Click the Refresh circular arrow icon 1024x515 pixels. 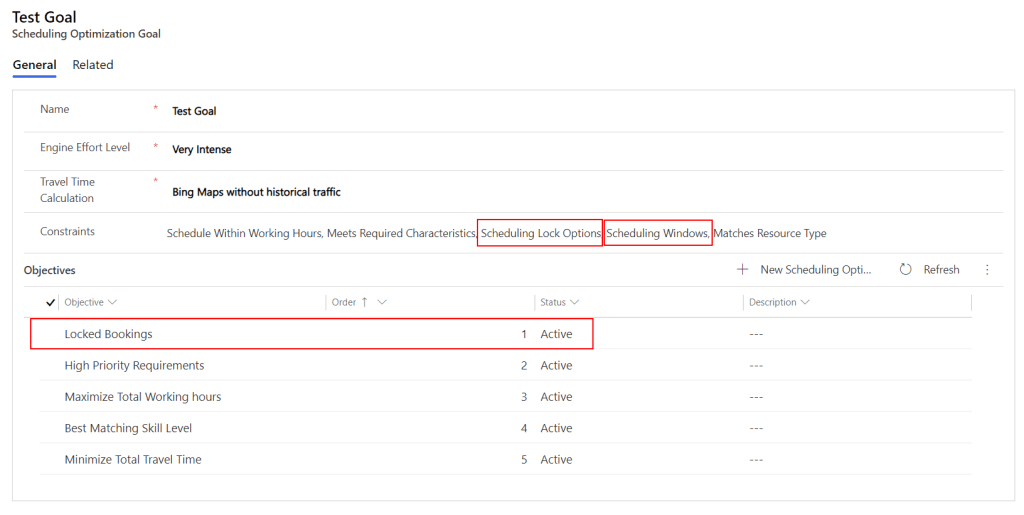point(905,270)
